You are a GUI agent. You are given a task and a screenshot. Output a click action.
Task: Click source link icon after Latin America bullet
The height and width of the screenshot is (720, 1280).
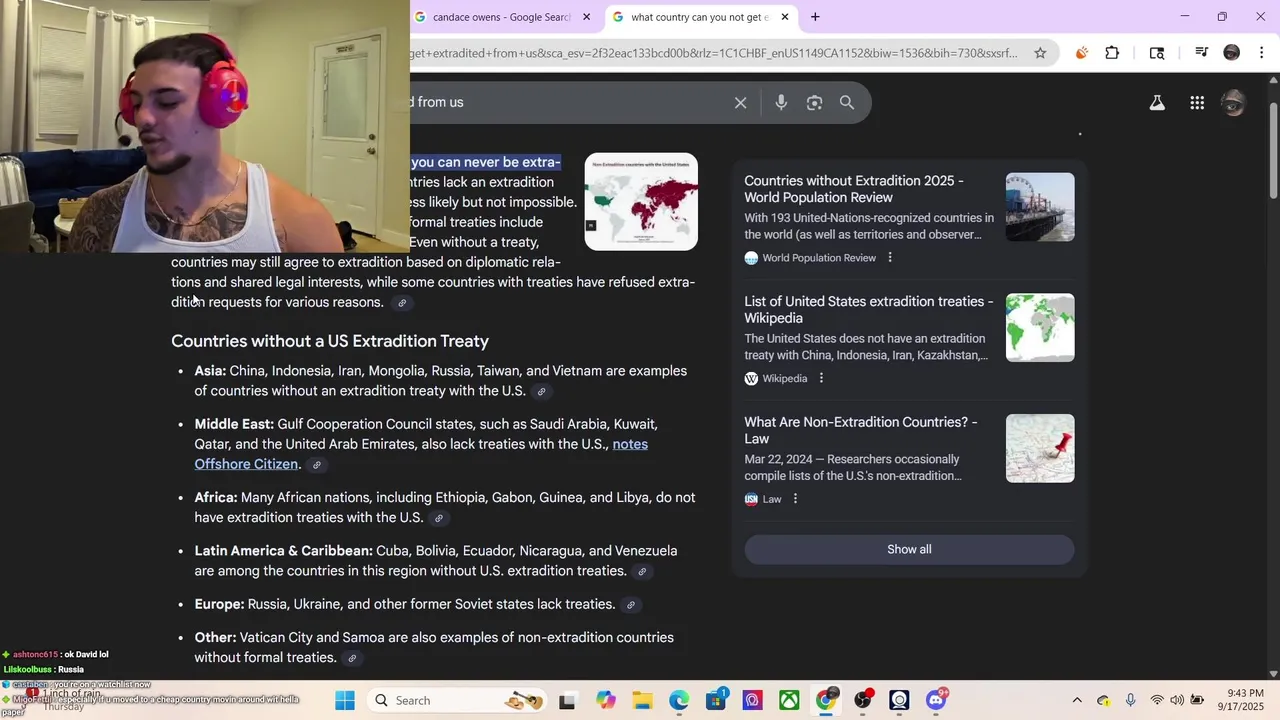[642, 572]
